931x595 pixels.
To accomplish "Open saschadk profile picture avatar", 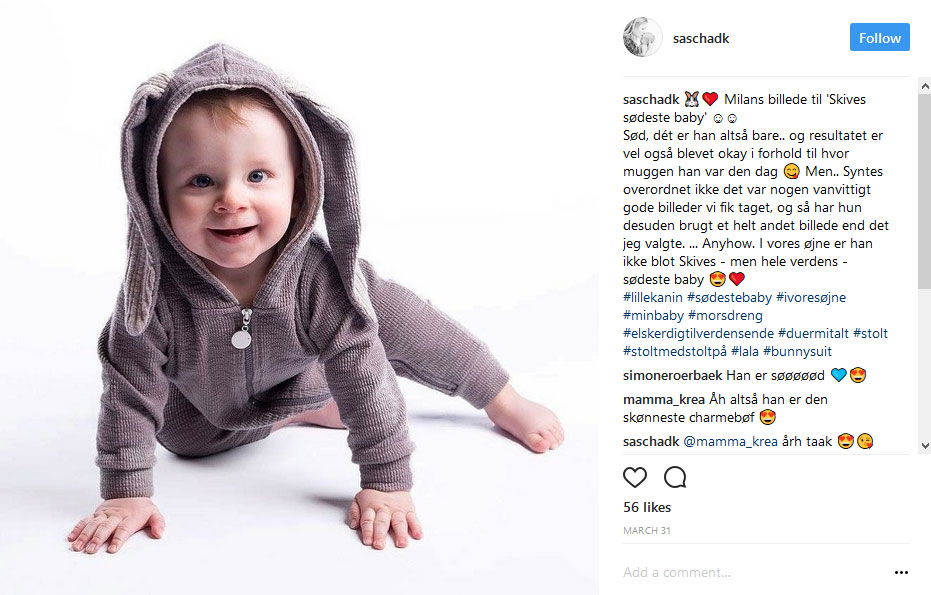I will click(x=642, y=37).
